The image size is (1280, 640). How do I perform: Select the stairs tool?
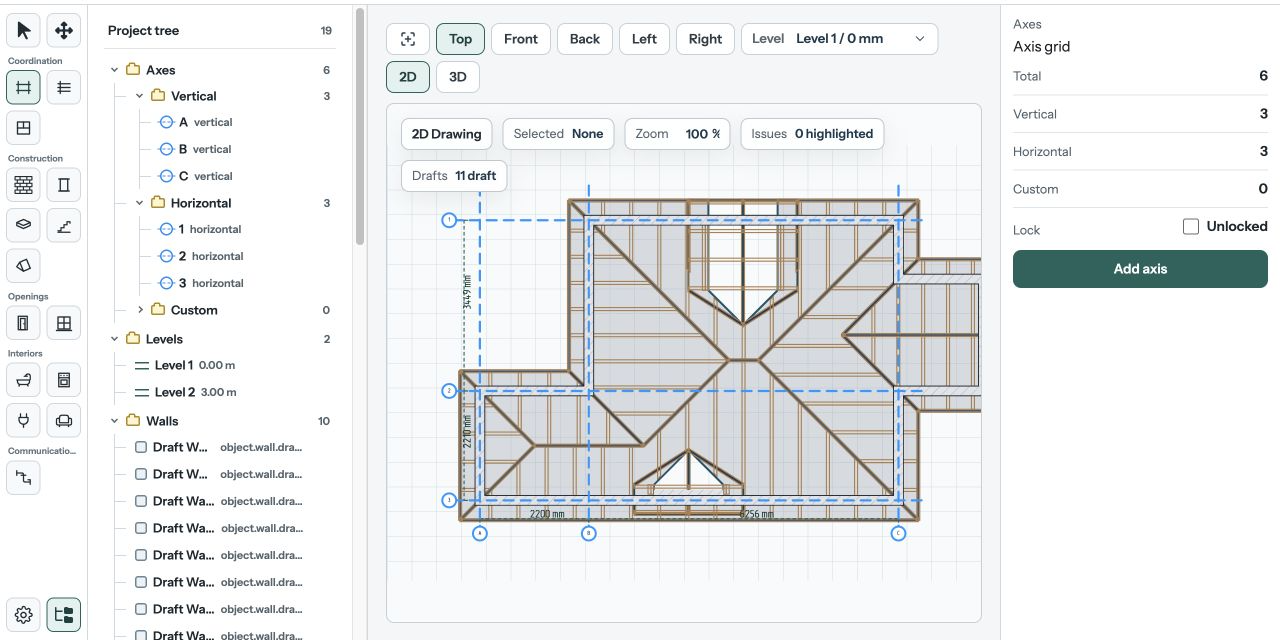click(x=64, y=225)
